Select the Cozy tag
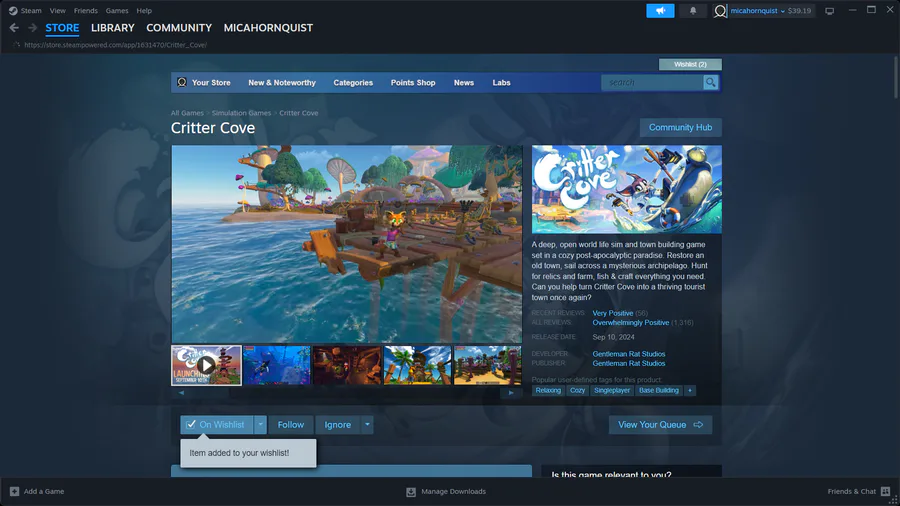The width and height of the screenshot is (900, 506). tap(577, 390)
